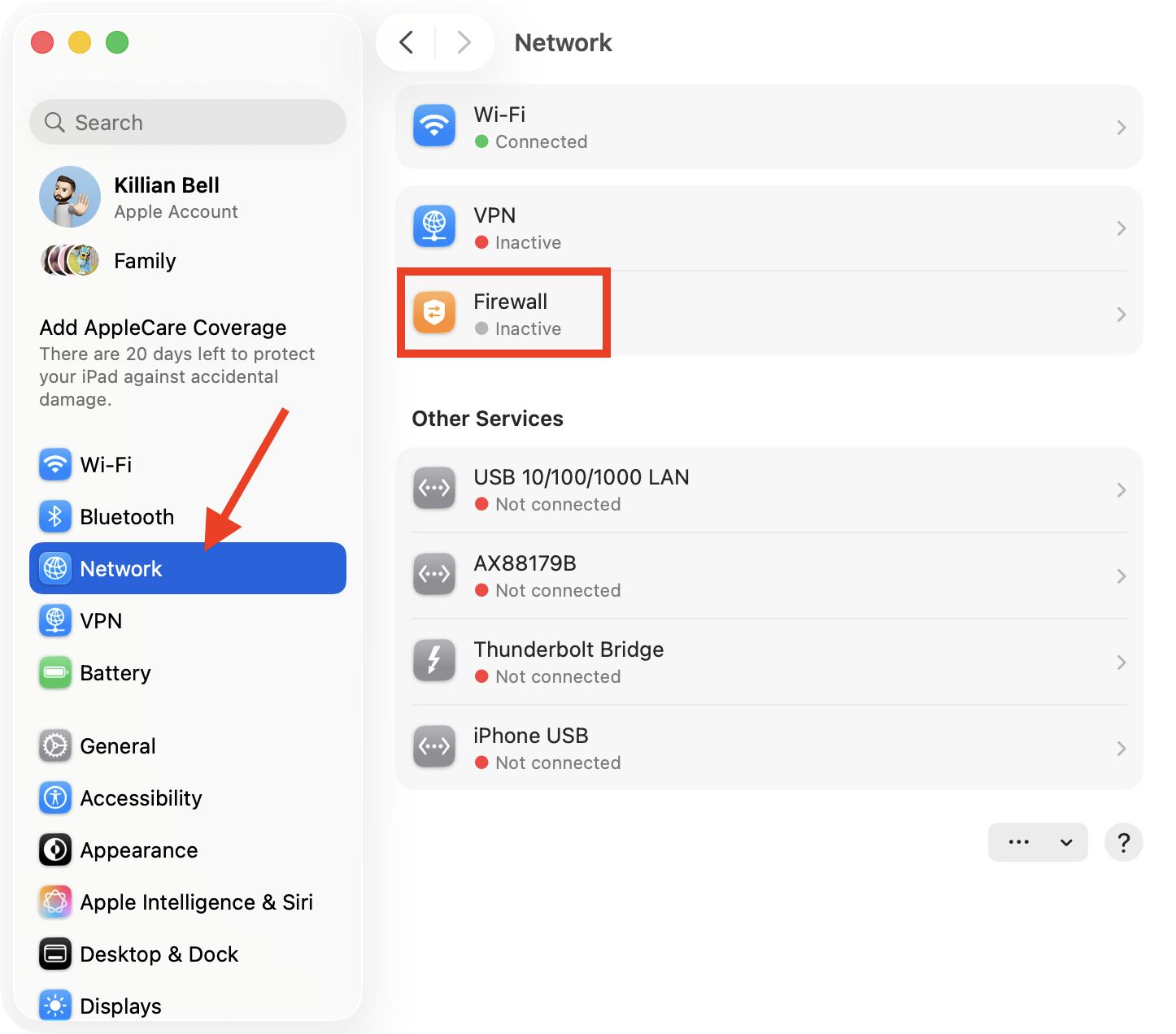Open Appearance settings
Screen dimensions: 1176x1034
[x=54, y=849]
